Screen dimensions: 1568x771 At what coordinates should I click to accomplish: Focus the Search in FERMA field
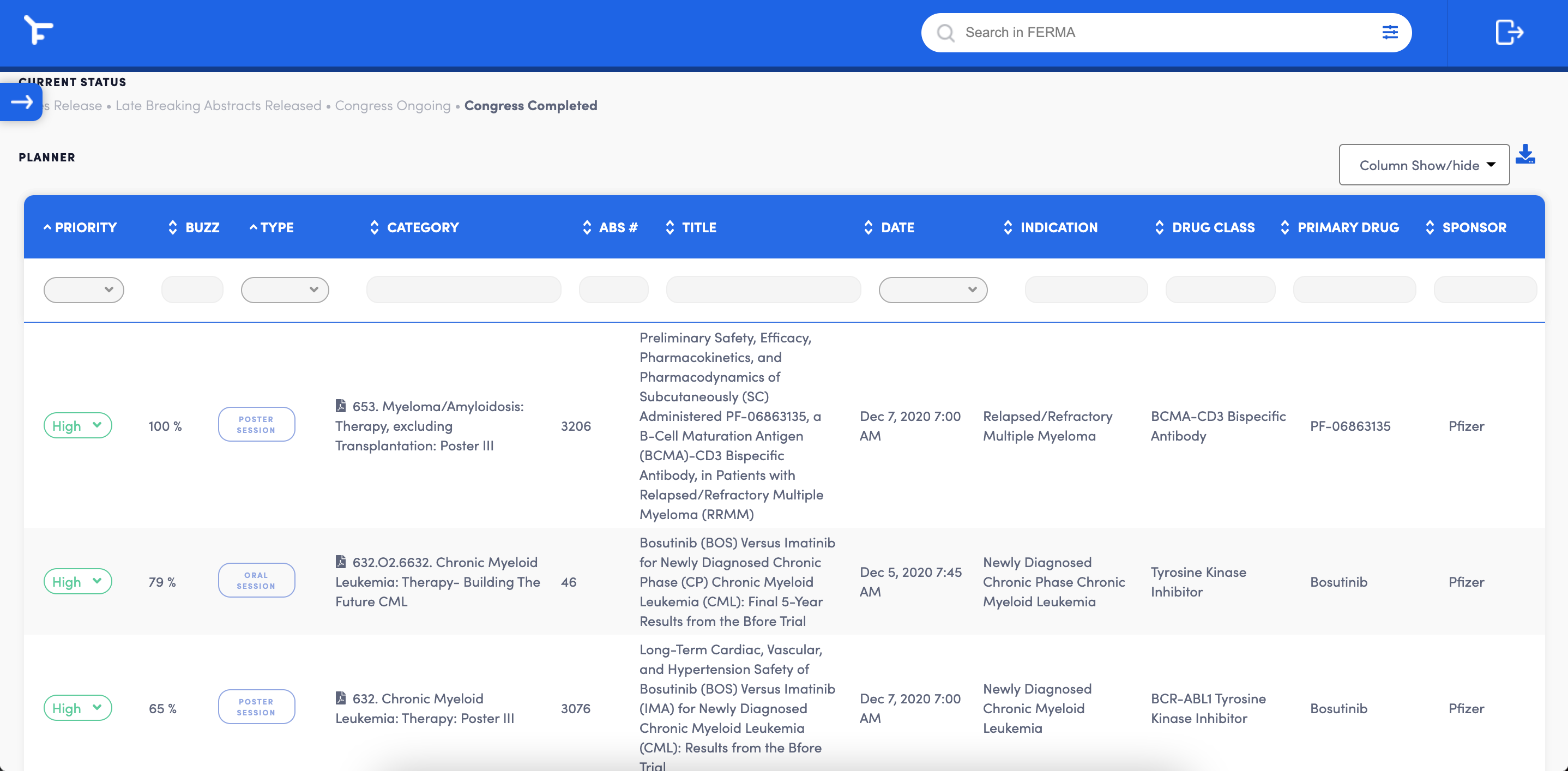click(1166, 32)
